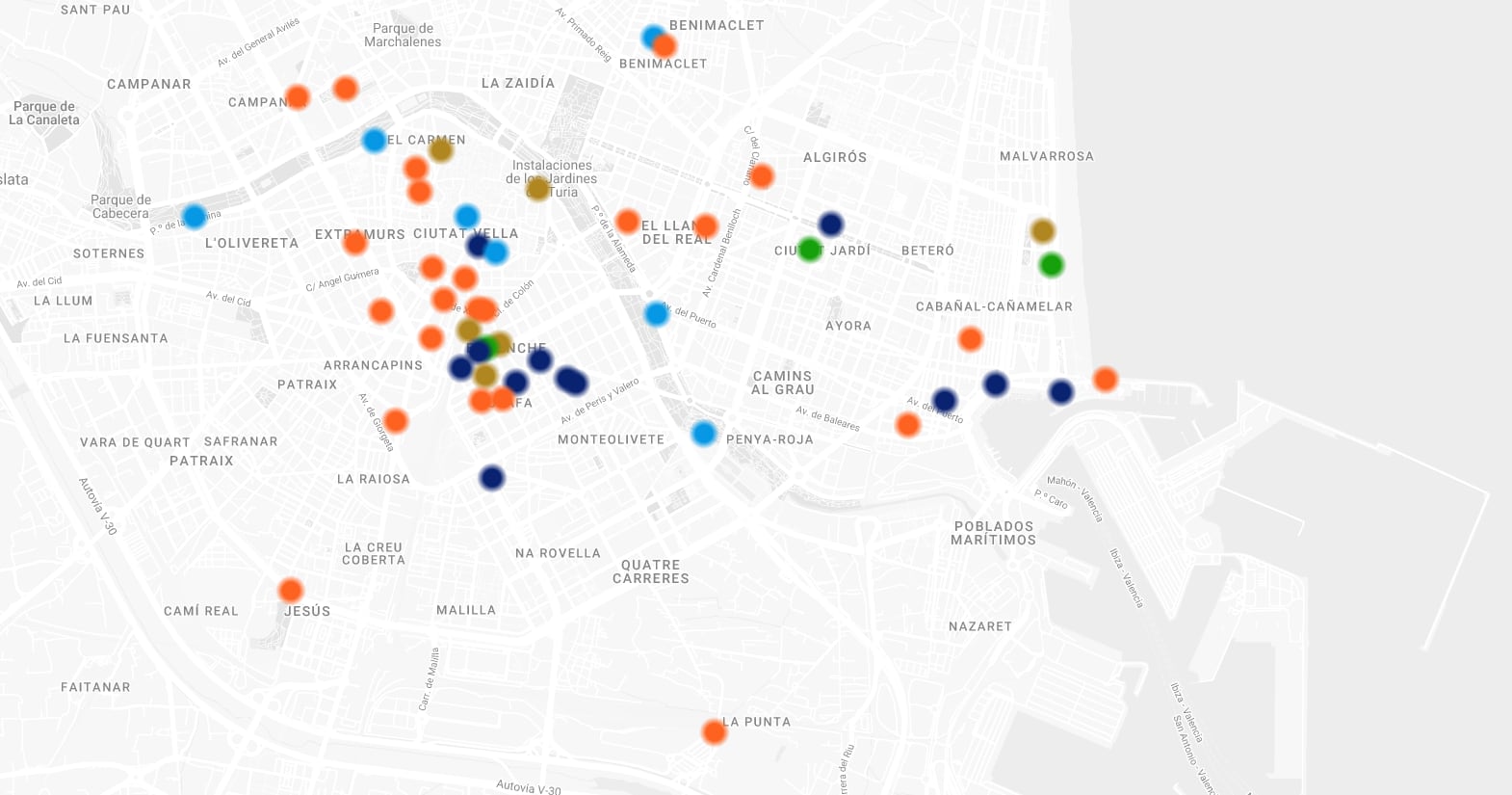Viewport: 1512px width, 795px height.
Task: Click the La Zaidía district label
Action: [x=518, y=83]
